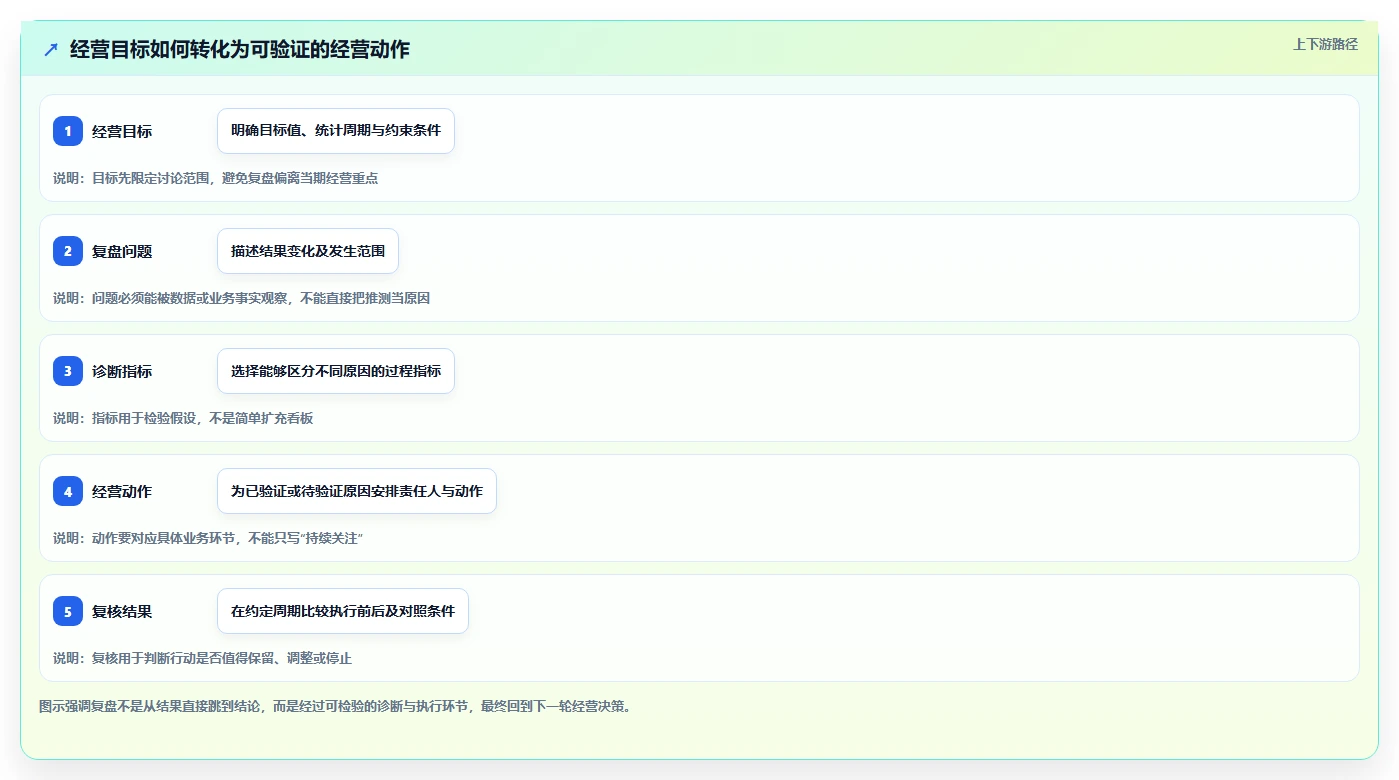The width and height of the screenshot is (1399, 780).
Task: Click the title 经营目标如何转化为可验证的经营动作
Action: [x=240, y=49]
